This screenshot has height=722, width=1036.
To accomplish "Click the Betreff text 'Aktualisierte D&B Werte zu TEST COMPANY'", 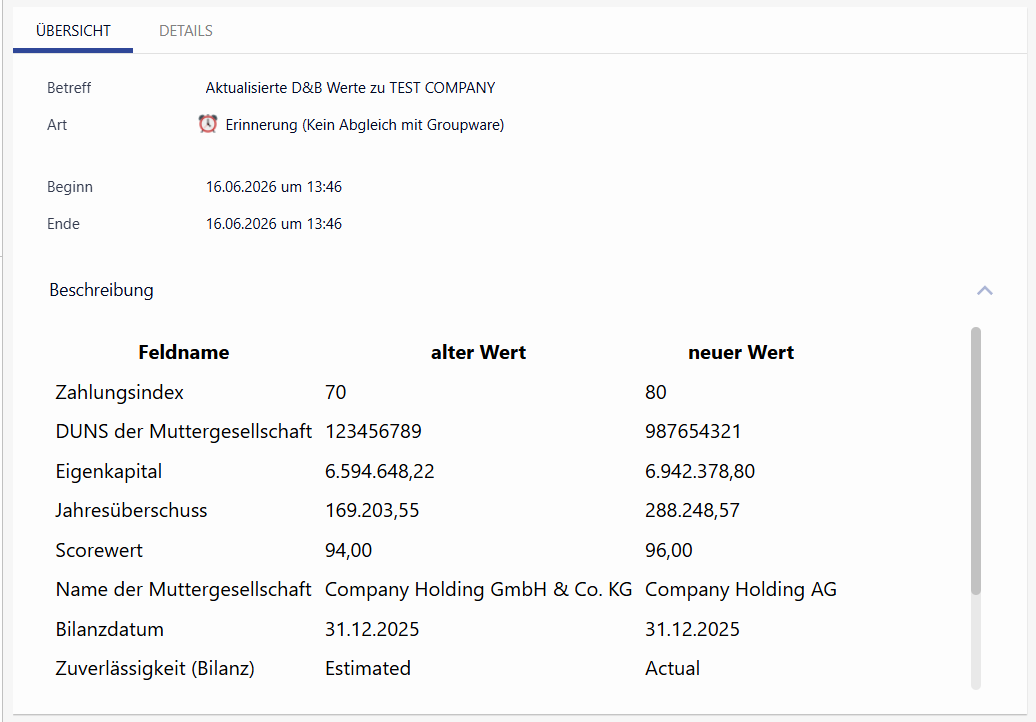I will 350,88.
